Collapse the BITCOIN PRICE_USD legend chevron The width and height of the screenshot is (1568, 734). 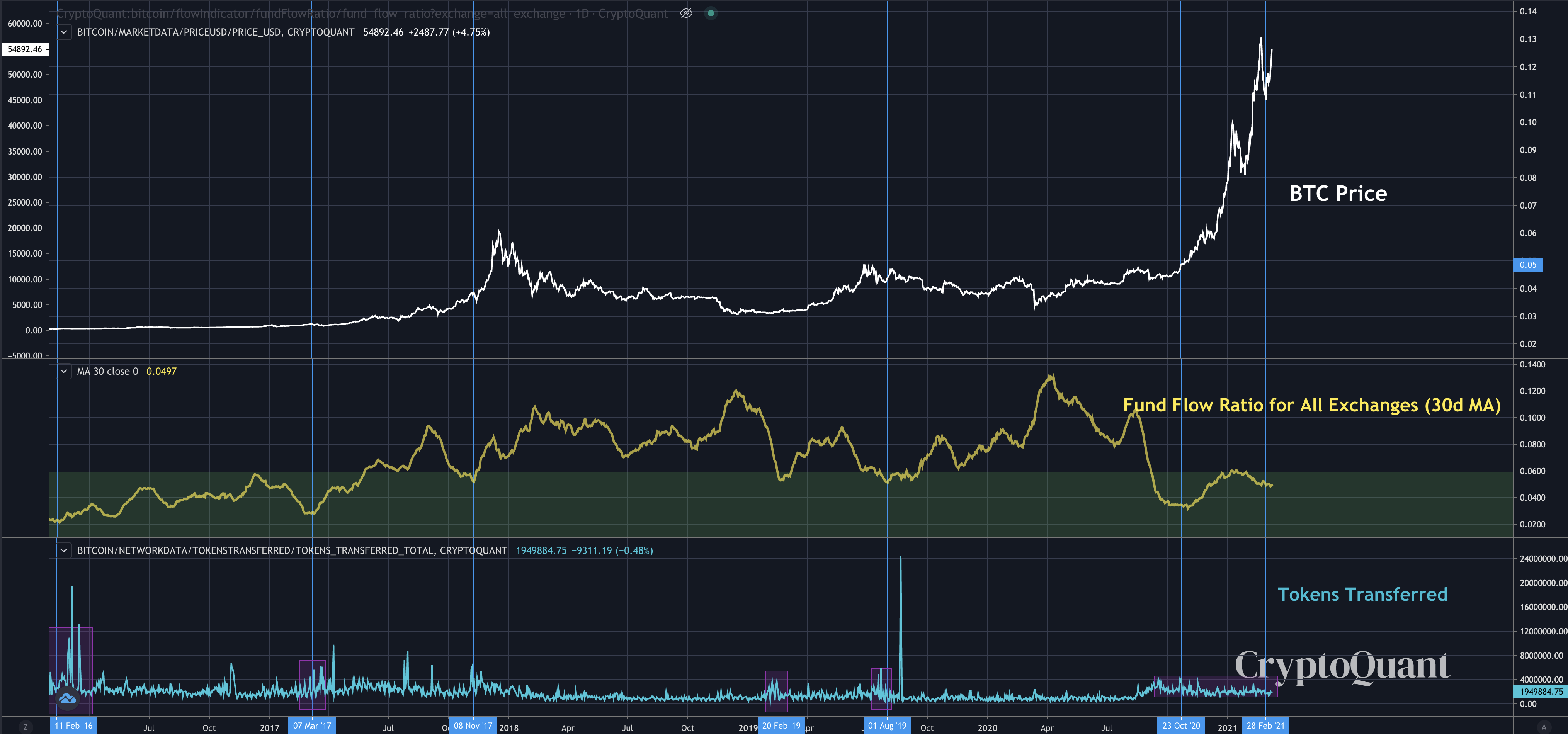click(x=64, y=32)
